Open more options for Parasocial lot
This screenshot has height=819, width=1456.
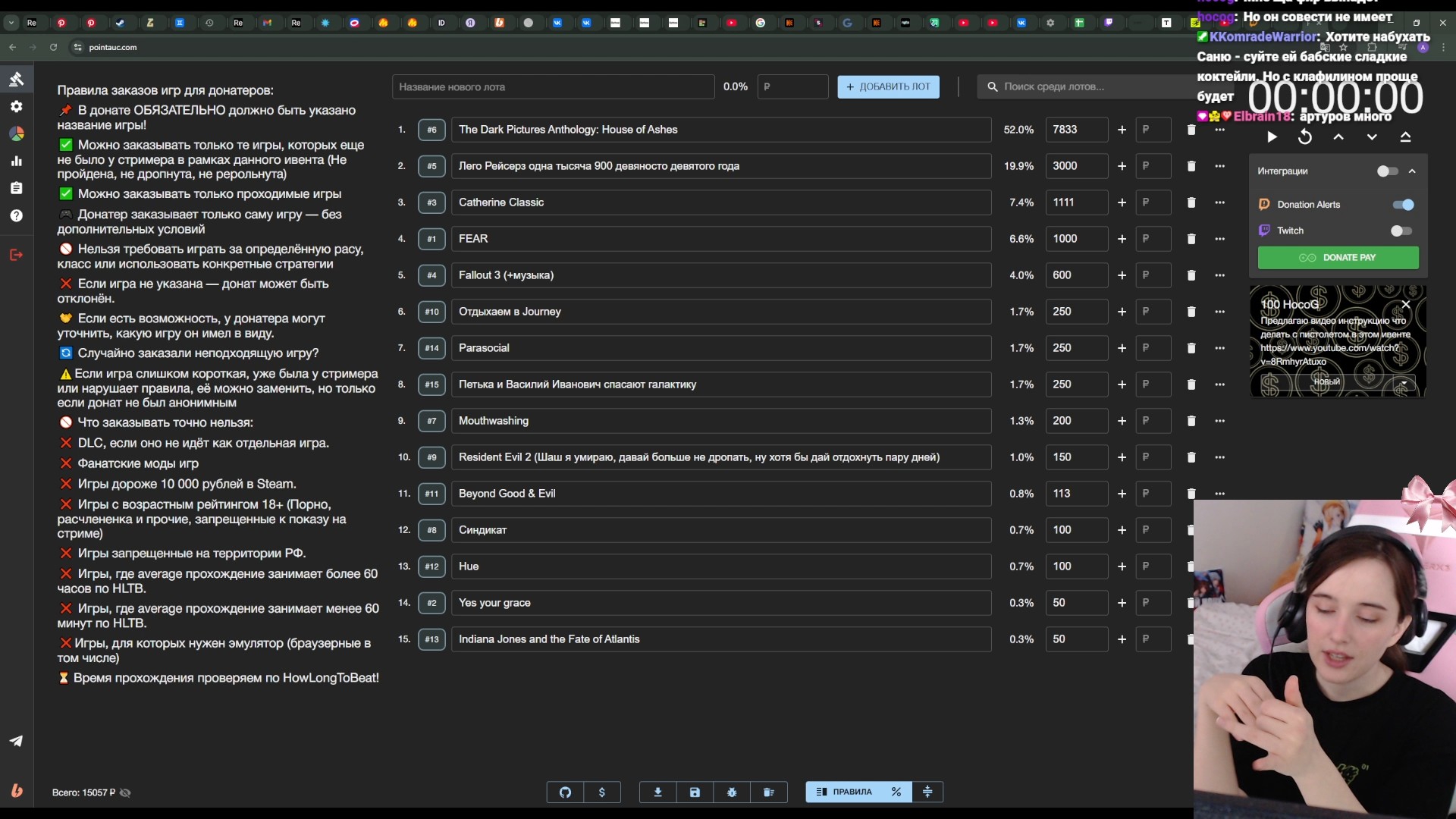tap(1219, 348)
